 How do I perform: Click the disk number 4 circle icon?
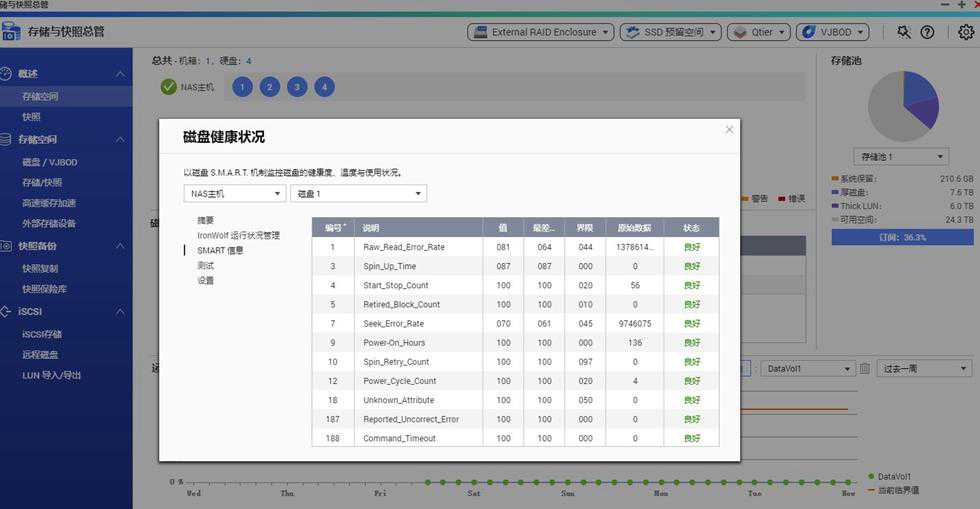(324, 87)
